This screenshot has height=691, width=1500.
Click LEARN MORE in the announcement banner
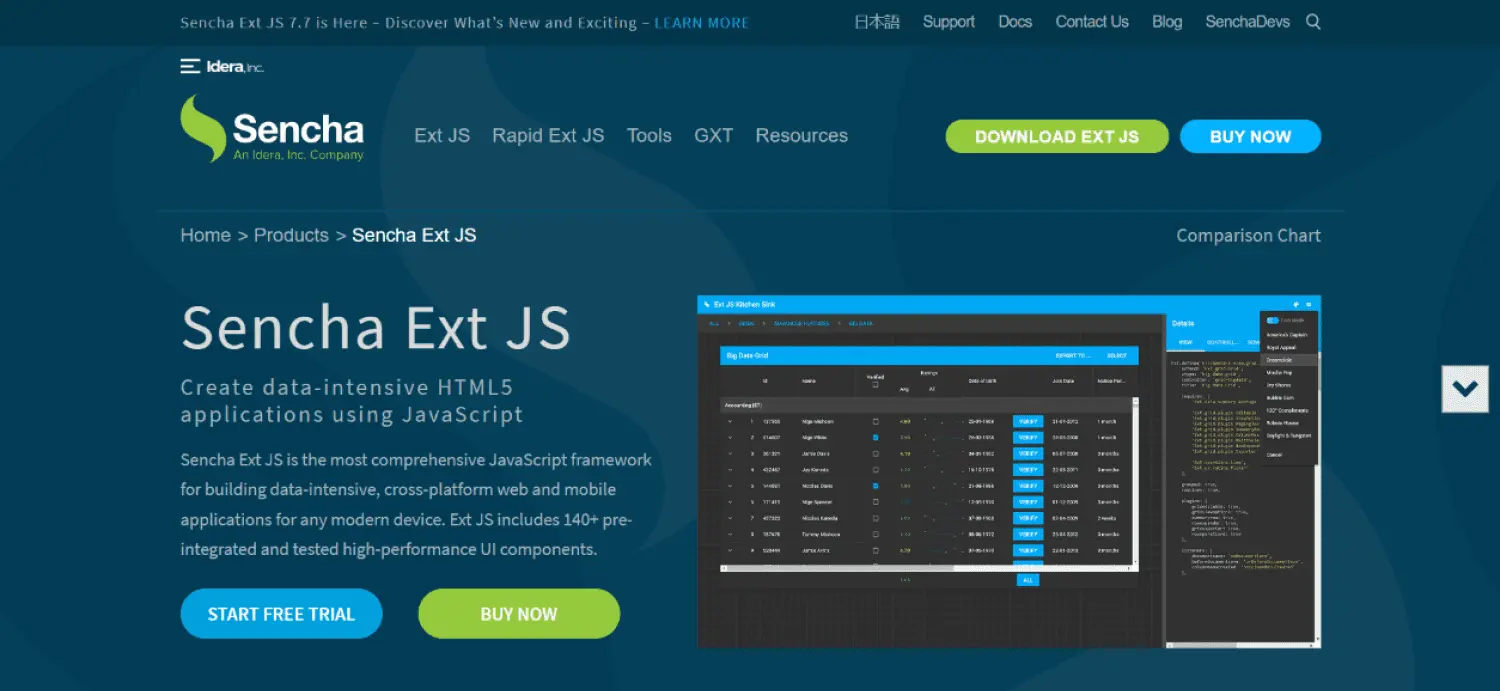pos(701,22)
